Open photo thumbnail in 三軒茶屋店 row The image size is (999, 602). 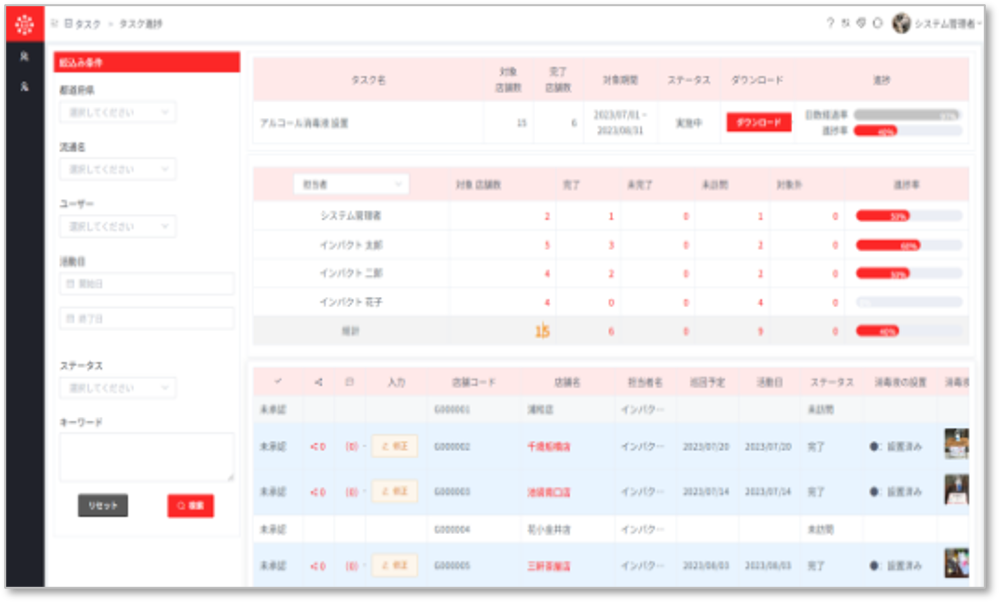click(956, 563)
